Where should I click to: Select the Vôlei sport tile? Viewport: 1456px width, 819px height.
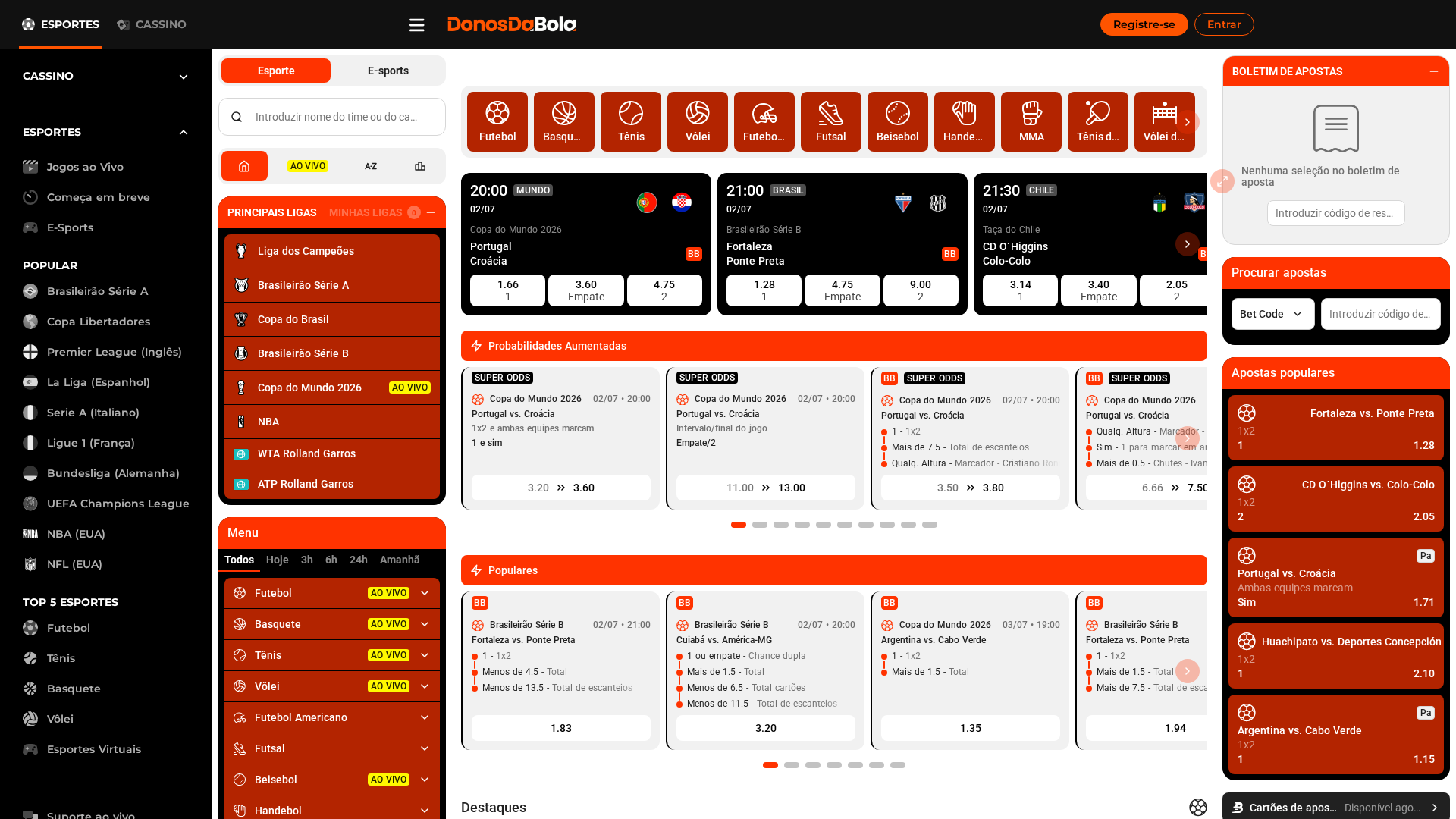[698, 121]
